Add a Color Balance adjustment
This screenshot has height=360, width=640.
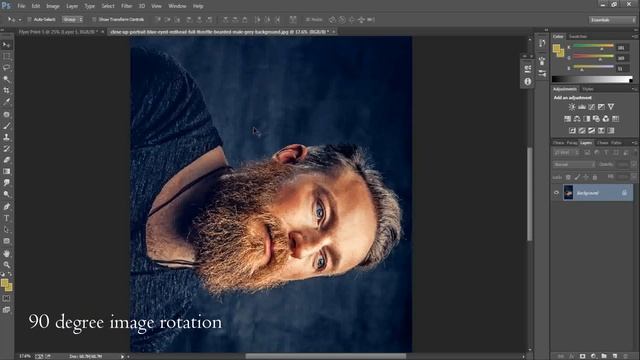coord(577,119)
